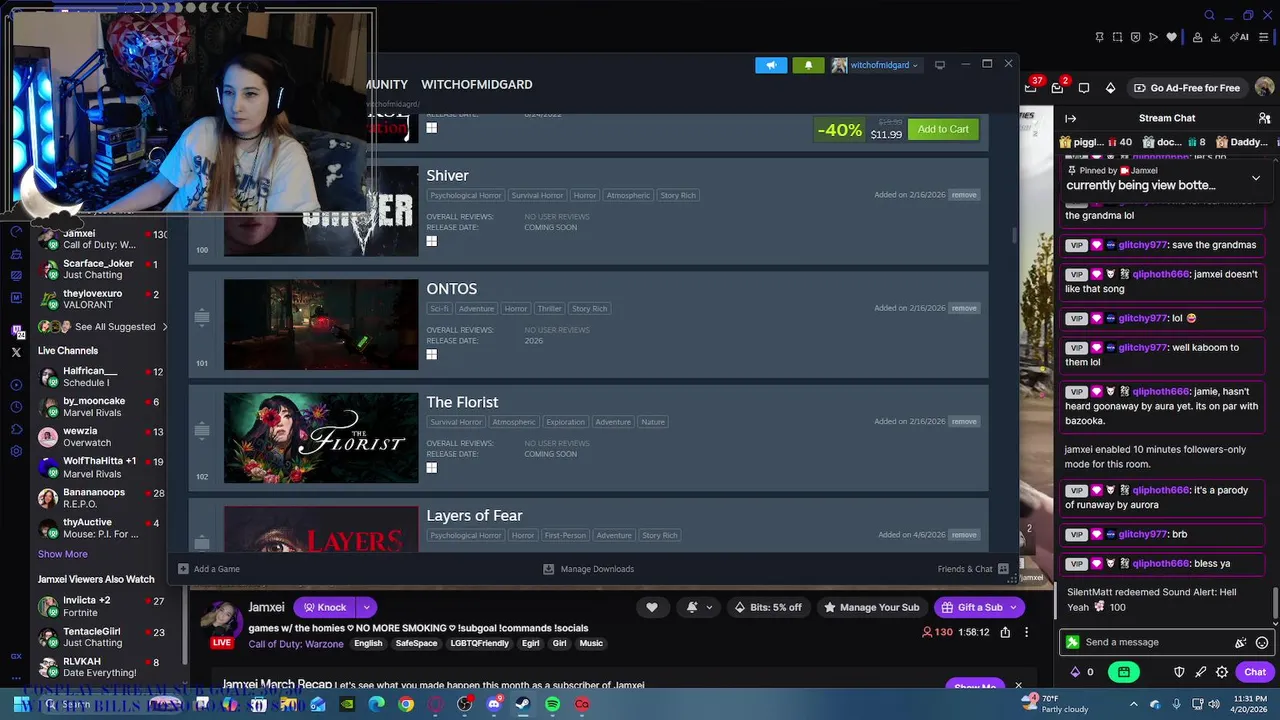
Task: Open Spotify from the taskbar
Action: tap(553, 705)
